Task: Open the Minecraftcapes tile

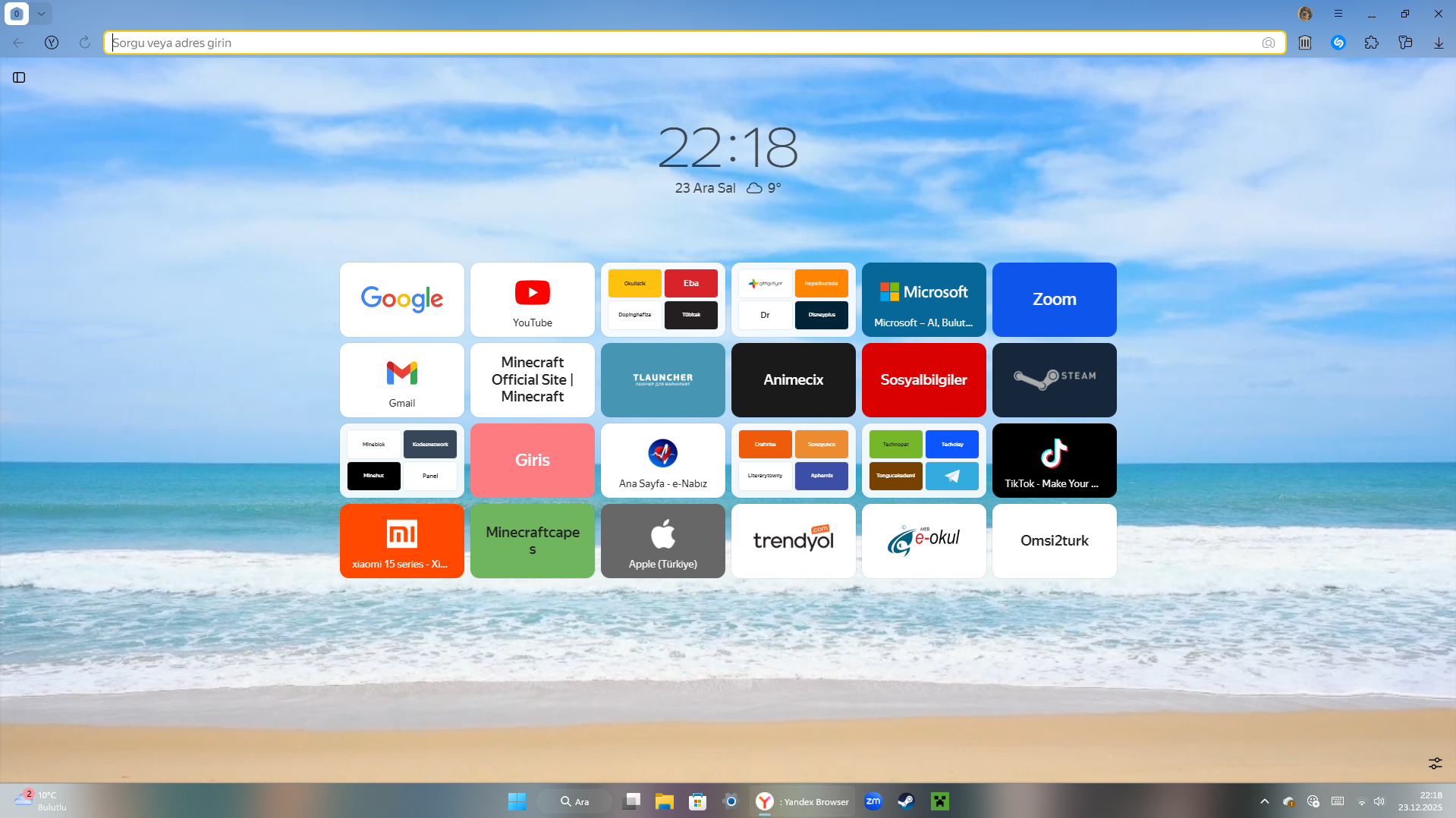Action: (533, 541)
